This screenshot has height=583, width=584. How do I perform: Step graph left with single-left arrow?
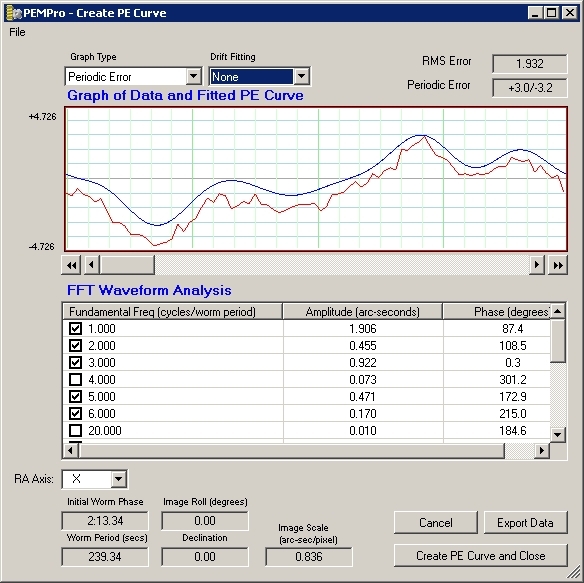tap(92, 265)
